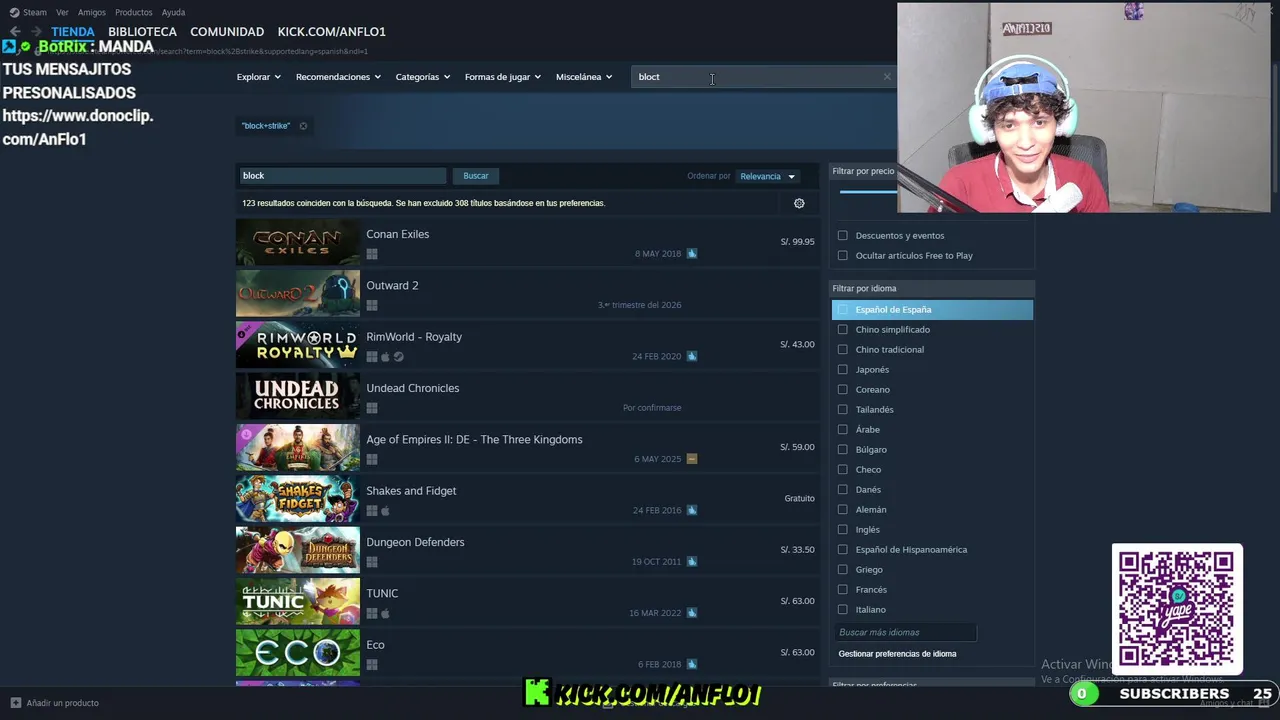Viewport: 1280px width, 720px height.
Task: Click the review icon for Eco
Action: [x=692, y=664]
